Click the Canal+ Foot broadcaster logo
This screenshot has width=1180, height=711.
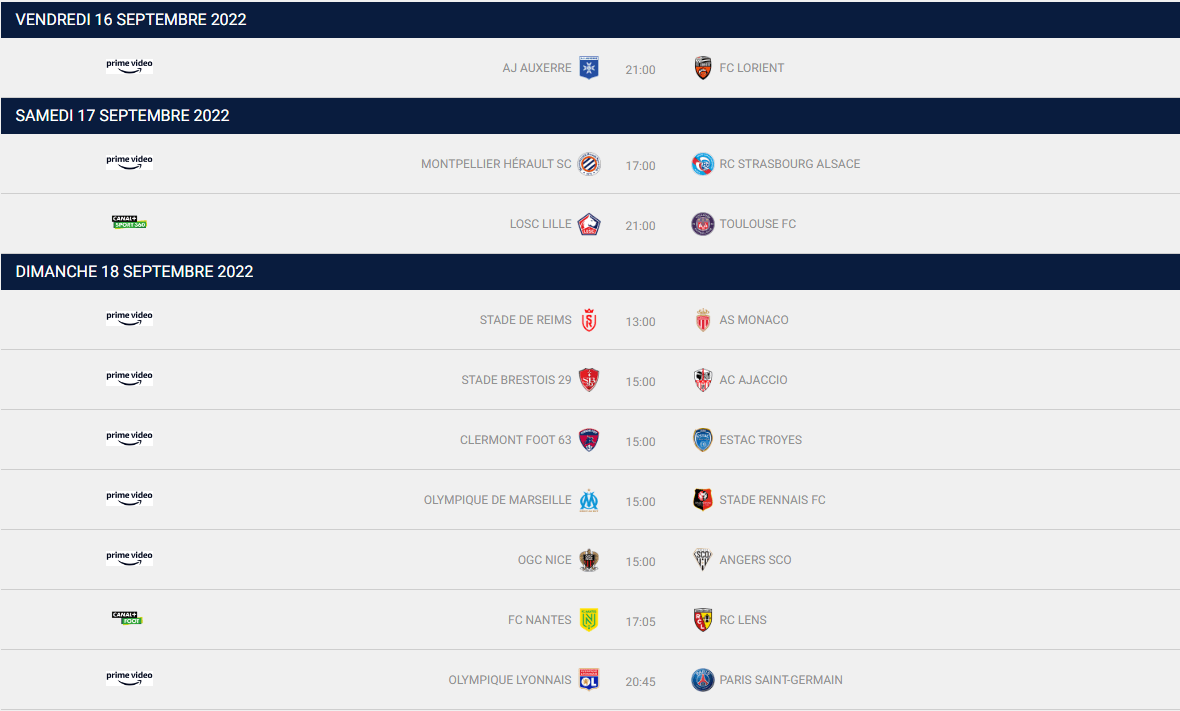(x=127, y=618)
